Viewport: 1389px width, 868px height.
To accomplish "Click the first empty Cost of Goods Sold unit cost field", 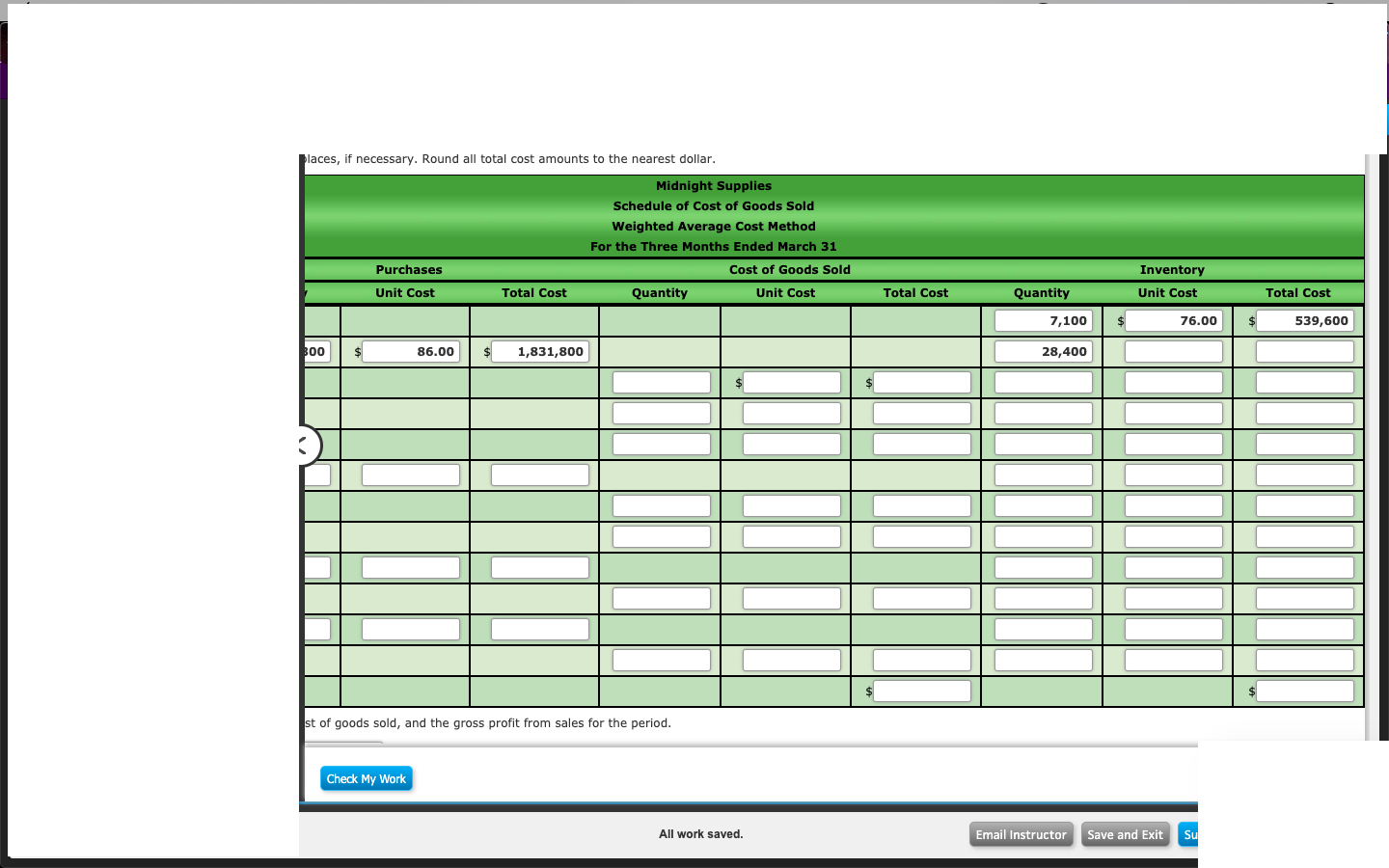I will tap(791, 382).
